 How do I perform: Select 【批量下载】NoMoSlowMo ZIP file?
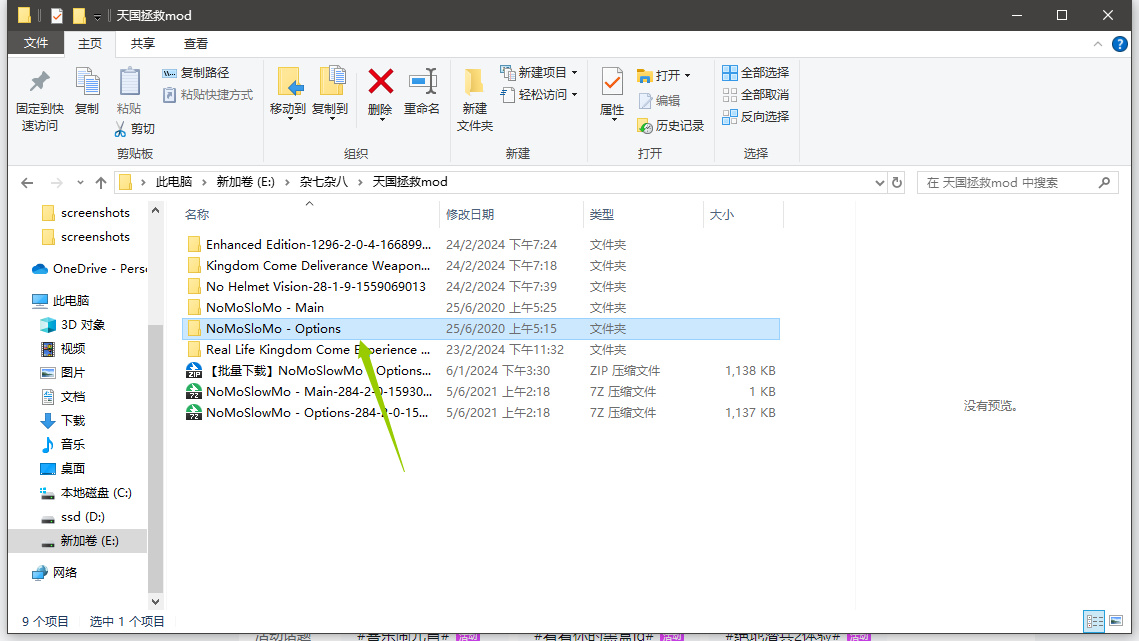pyautogui.click(x=480, y=371)
